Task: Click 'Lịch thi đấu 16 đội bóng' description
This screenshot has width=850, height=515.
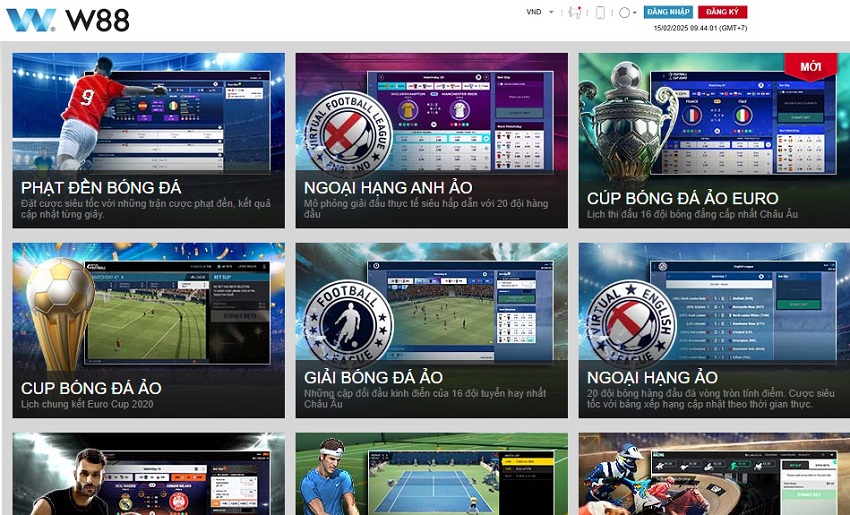Action: pos(692,214)
